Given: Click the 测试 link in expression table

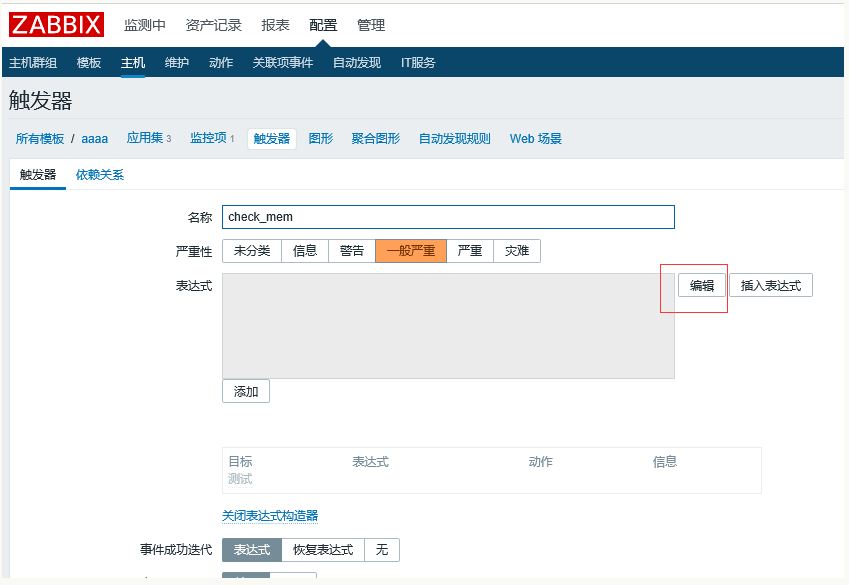Looking at the screenshot, I should coord(240,479).
